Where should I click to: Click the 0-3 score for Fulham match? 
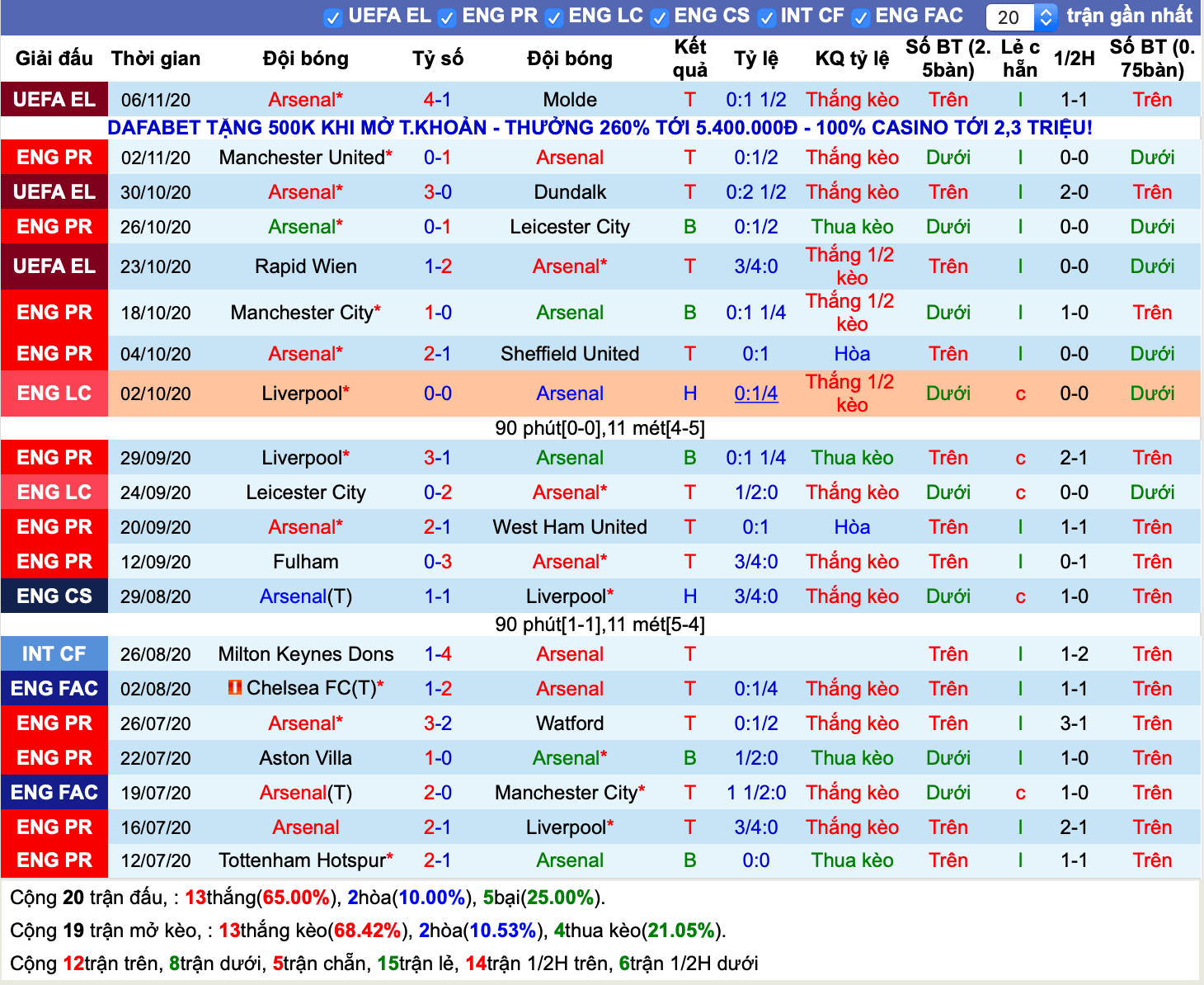(x=438, y=562)
